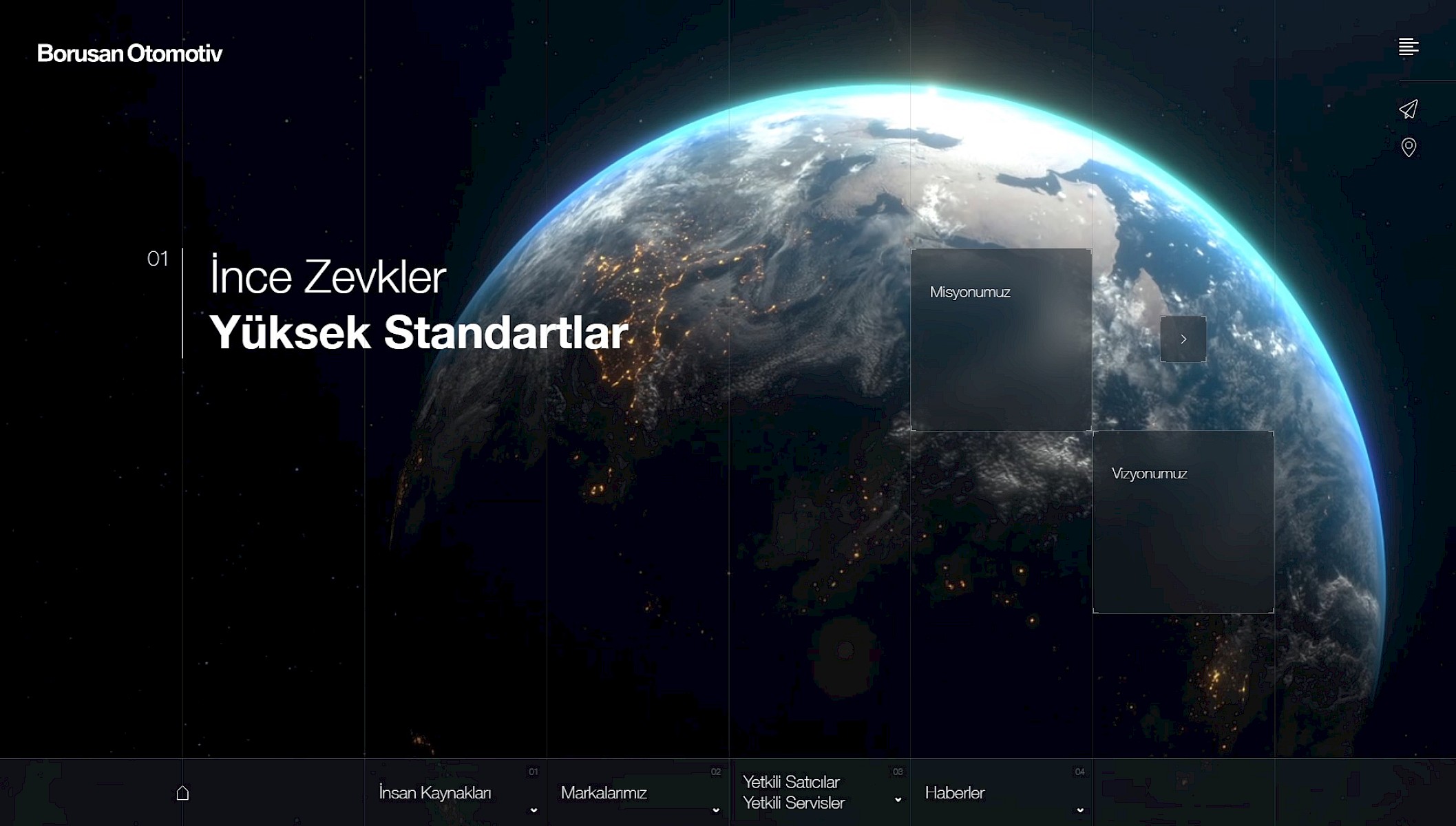The height and width of the screenshot is (826, 1456).
Task: Expand the Yetkili Satıcılar dropdown arrow
Action: pos(898,800)
